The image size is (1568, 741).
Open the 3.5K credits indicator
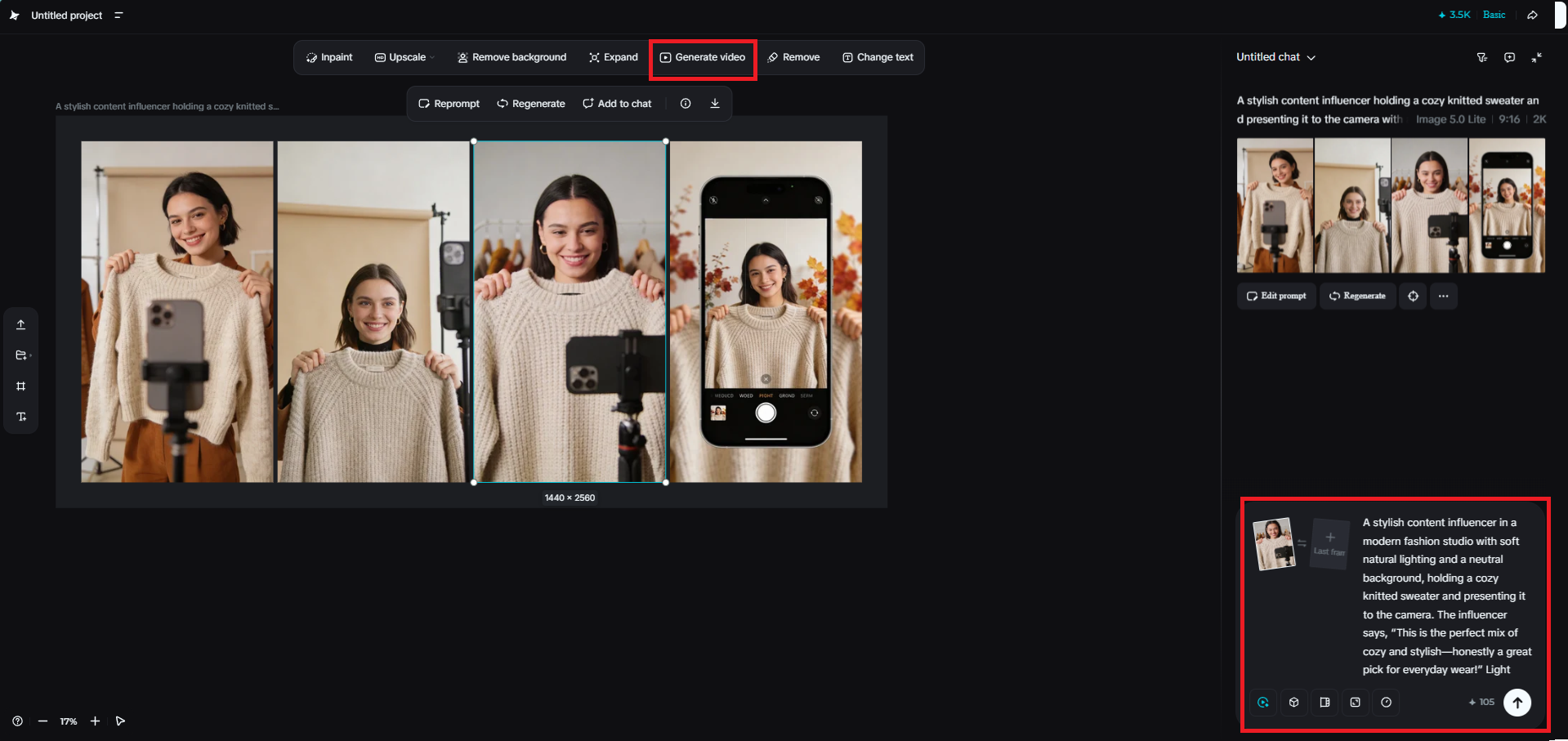1454,15
